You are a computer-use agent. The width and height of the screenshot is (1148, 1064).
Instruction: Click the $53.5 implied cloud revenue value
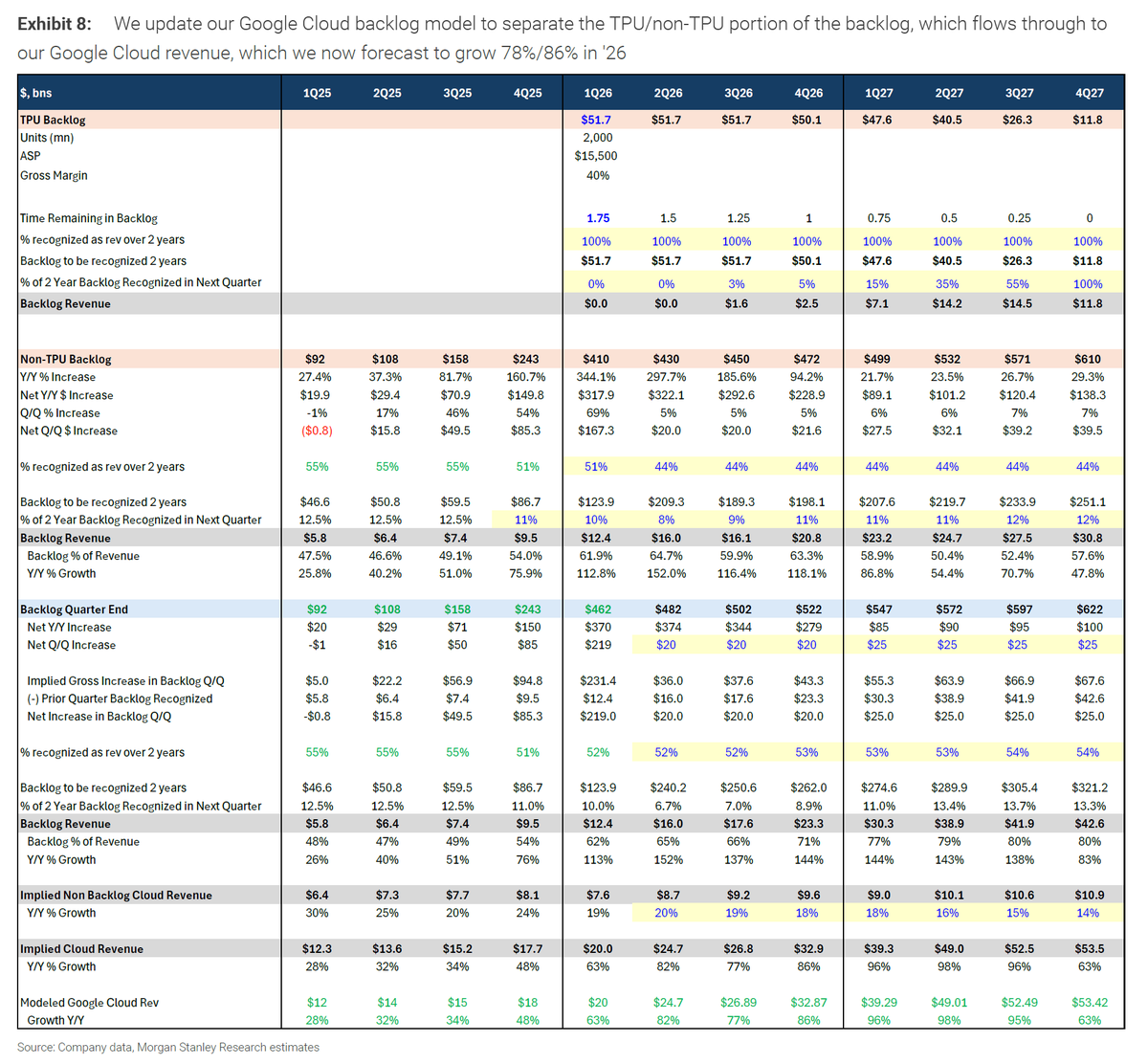1089,949
